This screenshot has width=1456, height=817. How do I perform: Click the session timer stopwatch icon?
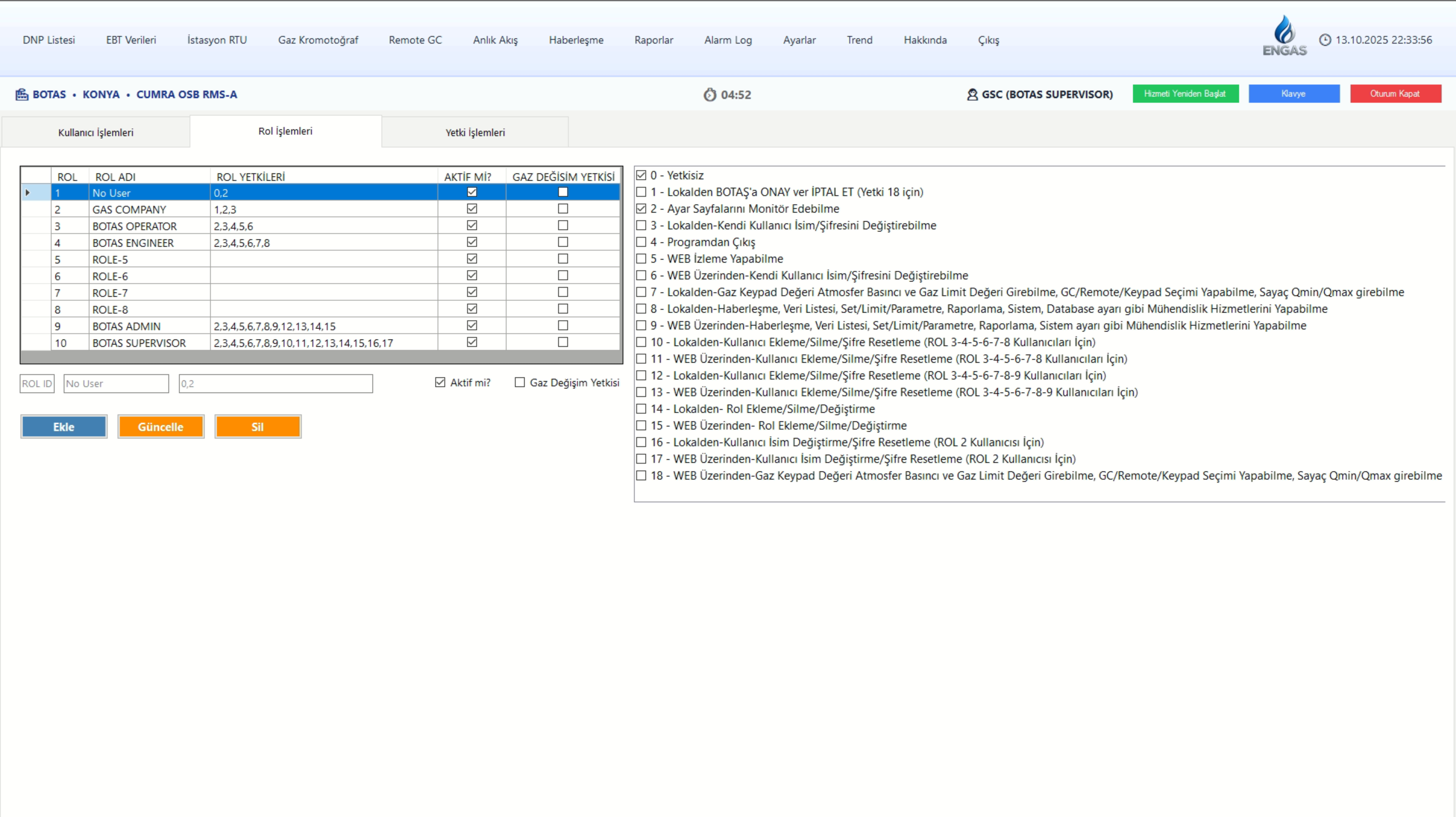pos(709,95)
